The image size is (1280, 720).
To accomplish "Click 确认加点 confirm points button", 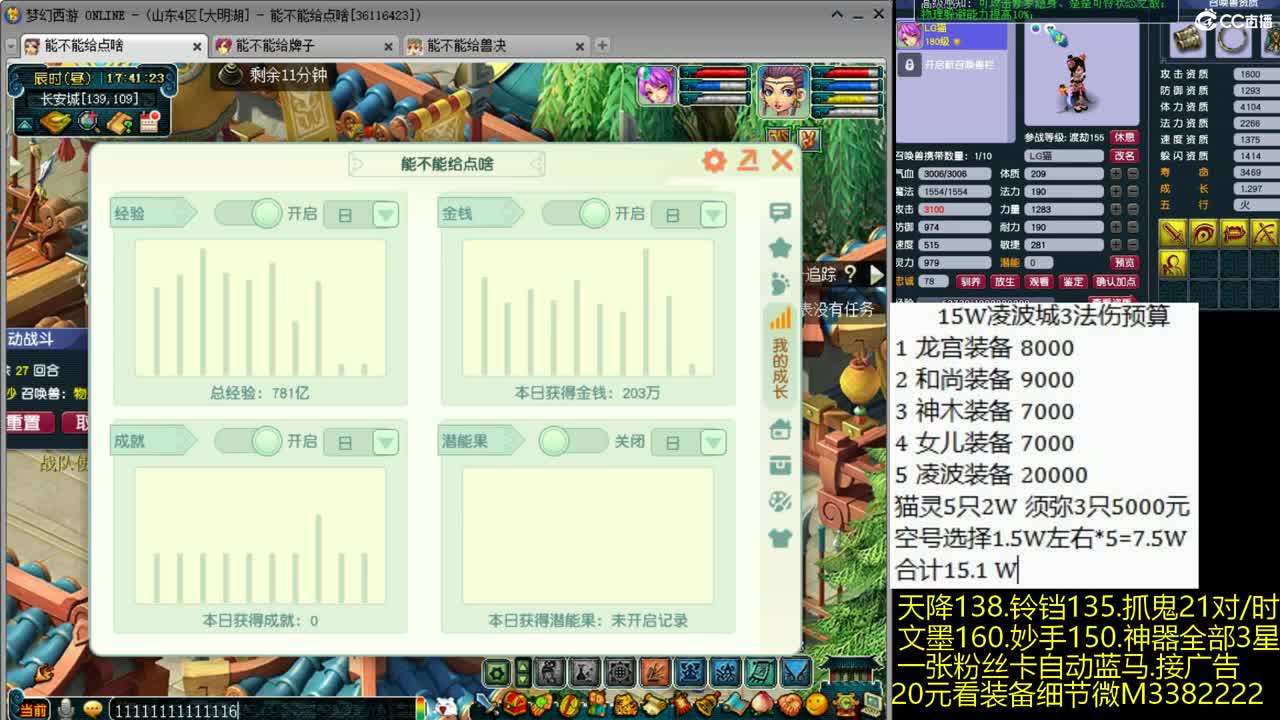I will point(1116,282).
